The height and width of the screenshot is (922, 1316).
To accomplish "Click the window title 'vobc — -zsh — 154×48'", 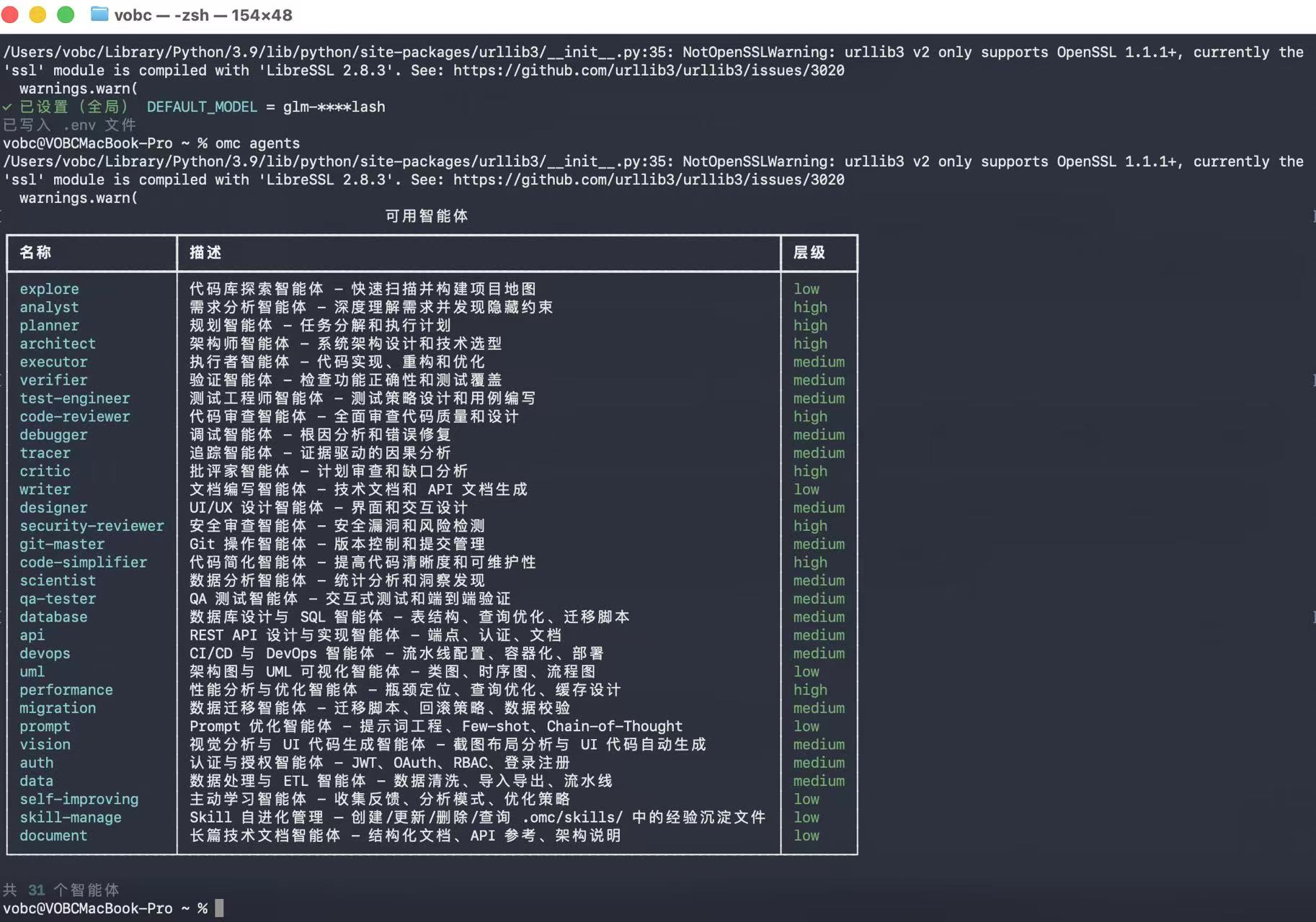I will point(203,15).
